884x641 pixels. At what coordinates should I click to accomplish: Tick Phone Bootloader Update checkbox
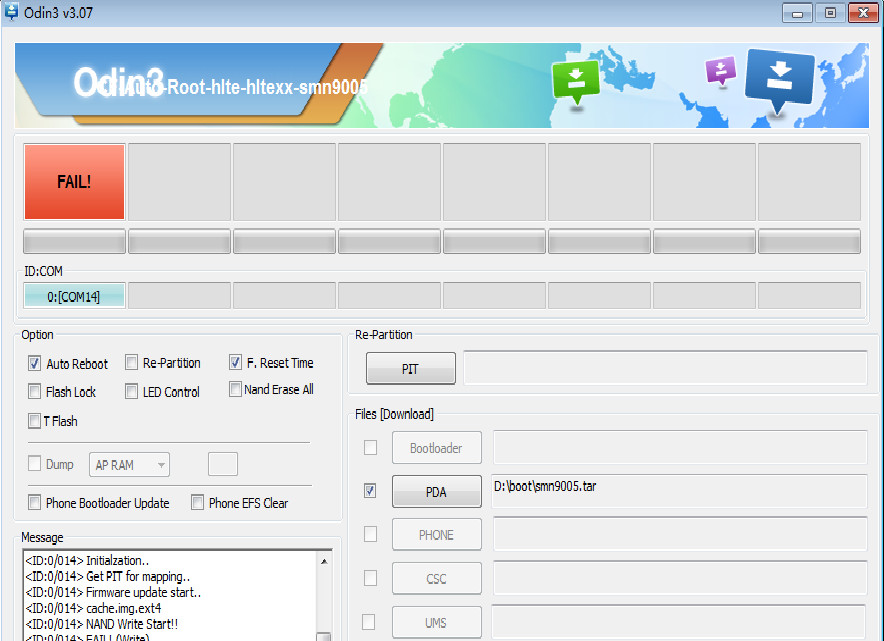34,502
